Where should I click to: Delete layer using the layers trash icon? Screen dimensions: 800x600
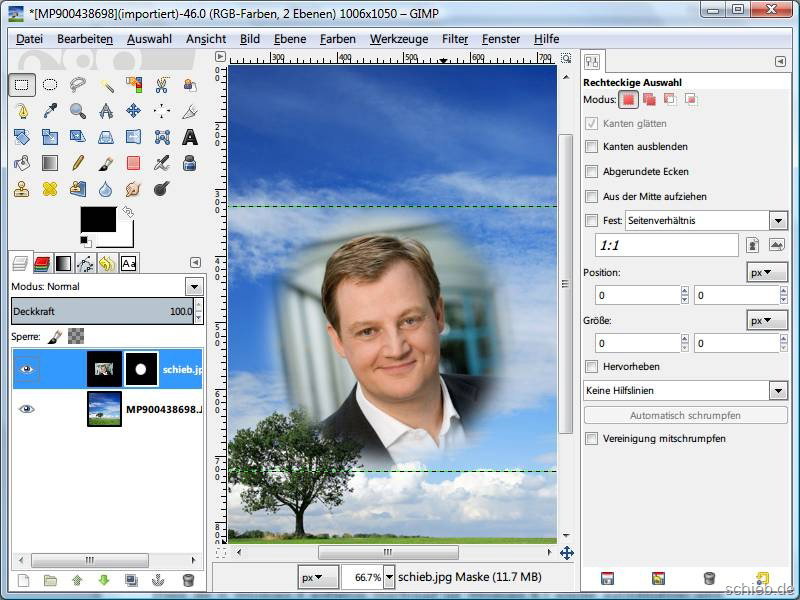click(x=188, y=580)
